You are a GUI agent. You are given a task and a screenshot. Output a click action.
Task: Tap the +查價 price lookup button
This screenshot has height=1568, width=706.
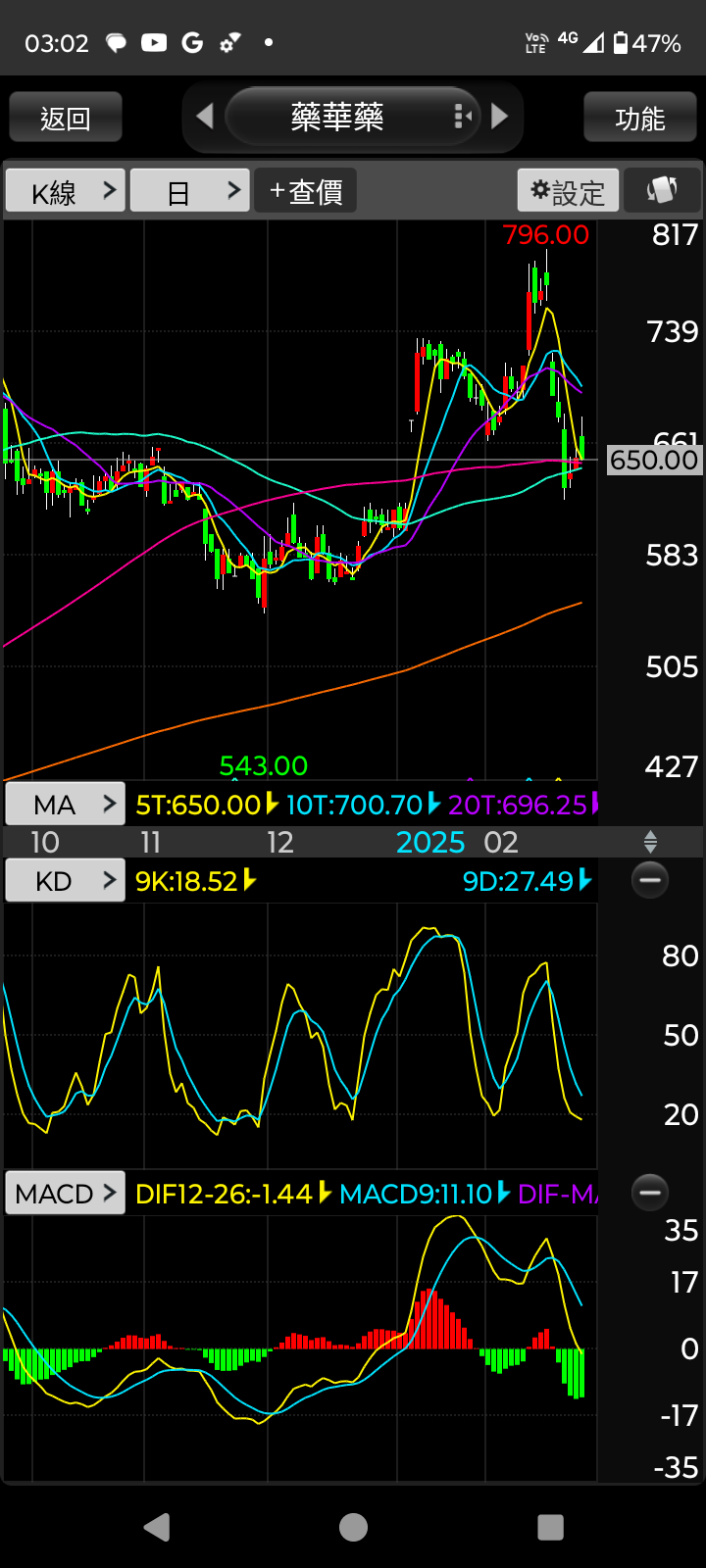[305, 191]
